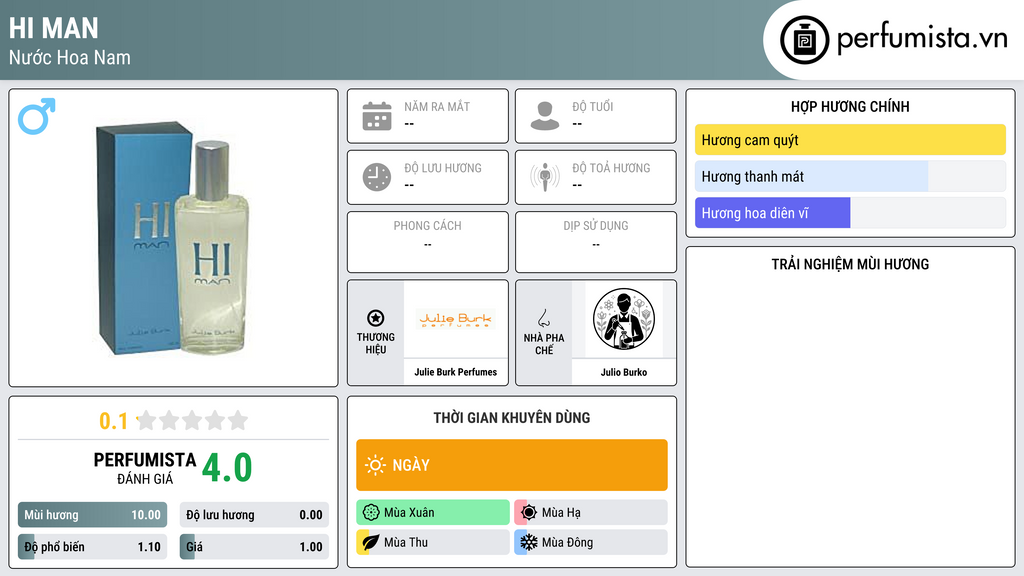Click the person icon beside Độ Tuổi

tap(545, 116)
